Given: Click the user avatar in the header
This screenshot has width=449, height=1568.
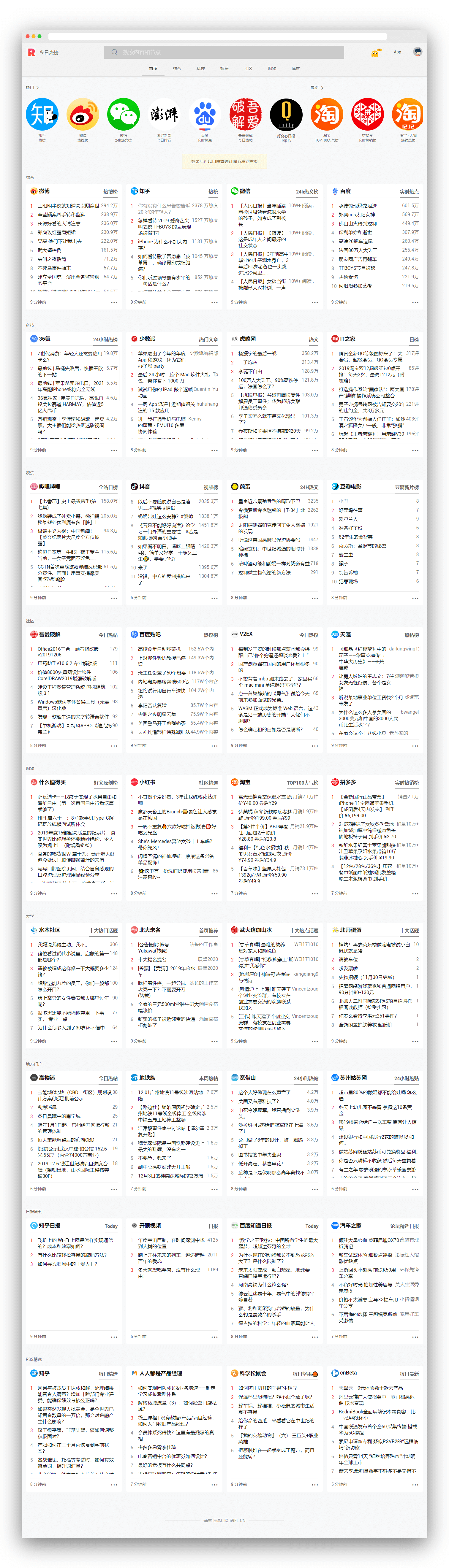Looking at the screenshot, I should (417, 52).
